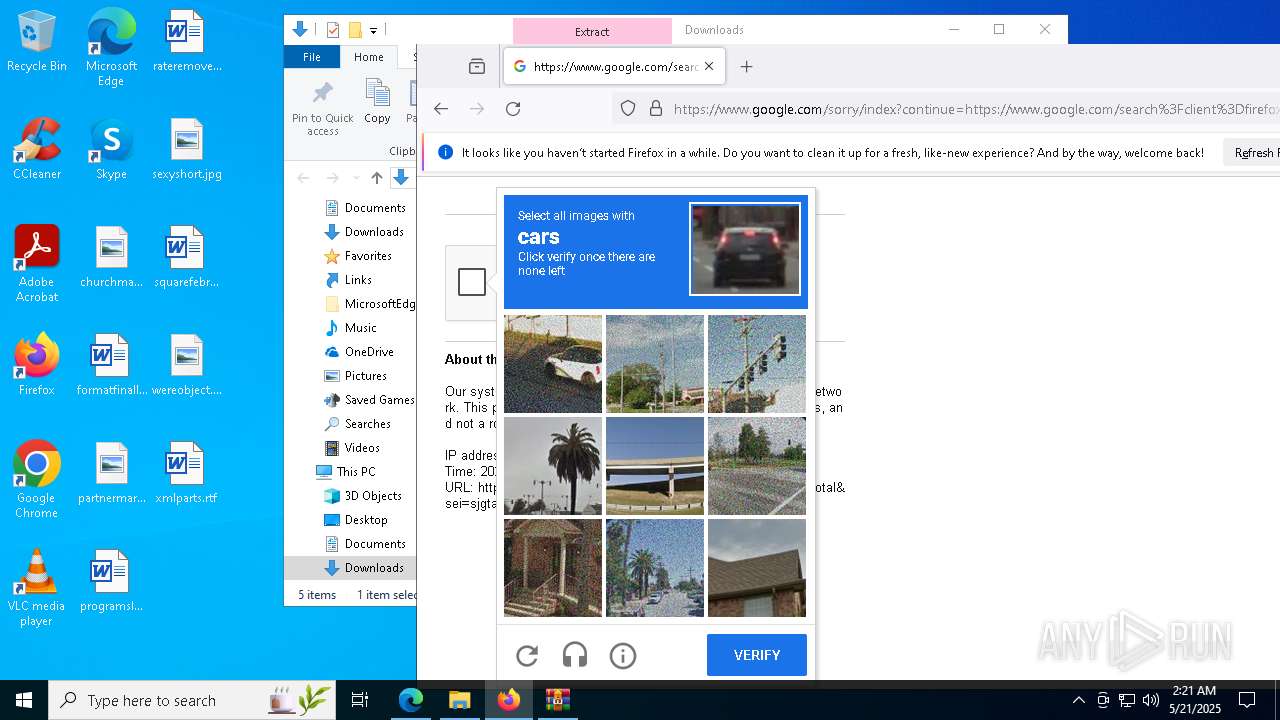This screenshot has width=1280, height=720.
Task: Open CCleaner desktop shortcut
Action: pyautogui.click(x=37, y=150)
